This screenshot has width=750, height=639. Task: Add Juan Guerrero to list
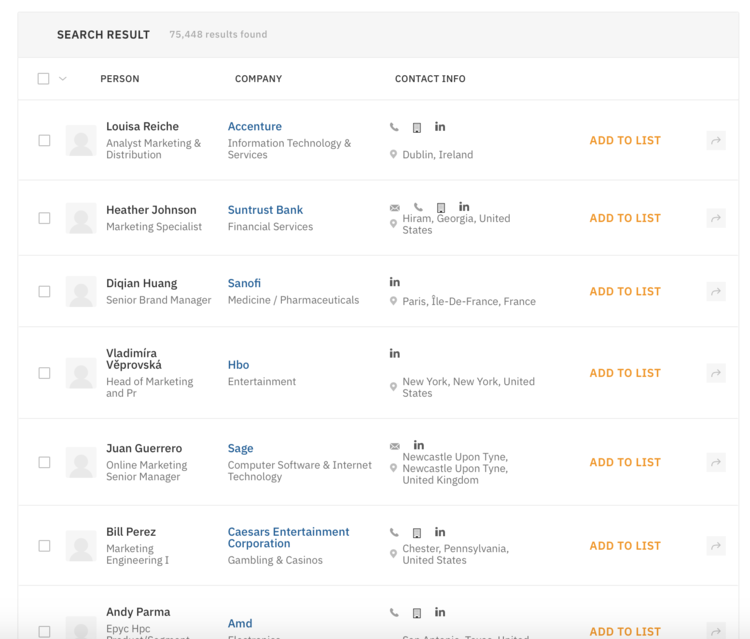click(625, 463)
